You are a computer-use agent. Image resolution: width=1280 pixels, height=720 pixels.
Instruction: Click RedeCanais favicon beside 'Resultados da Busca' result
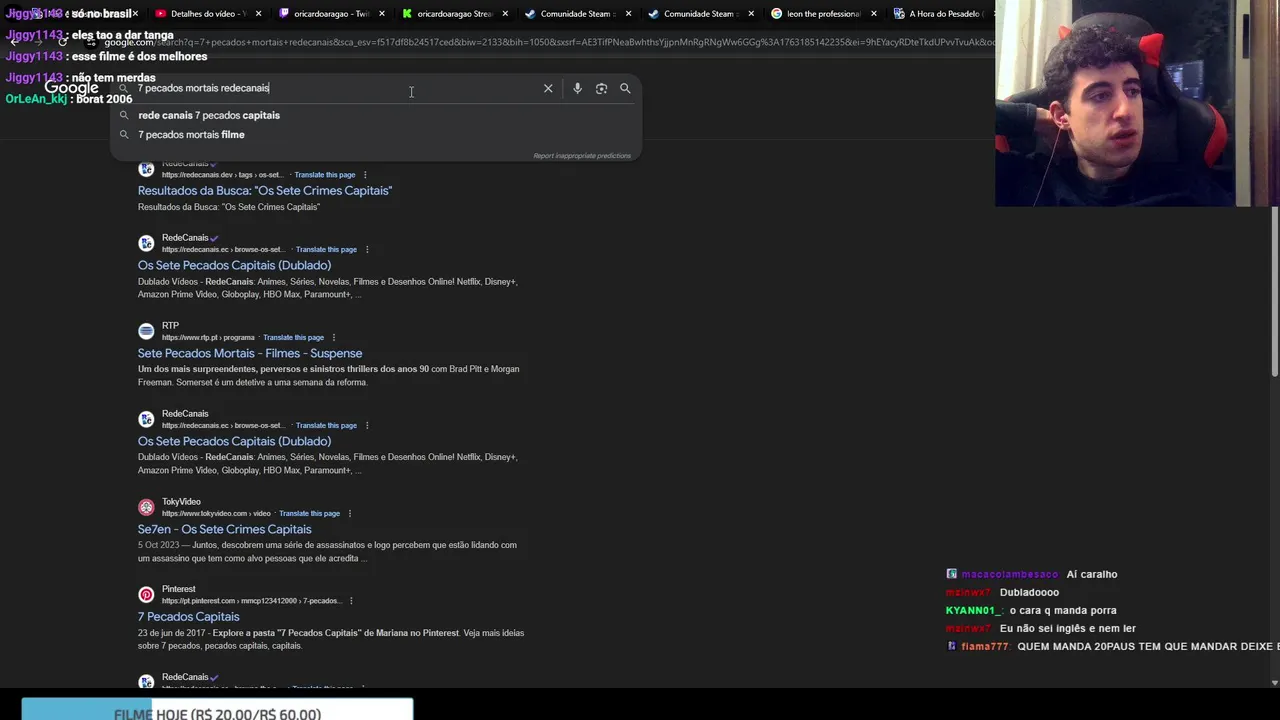tap(146, 168)
